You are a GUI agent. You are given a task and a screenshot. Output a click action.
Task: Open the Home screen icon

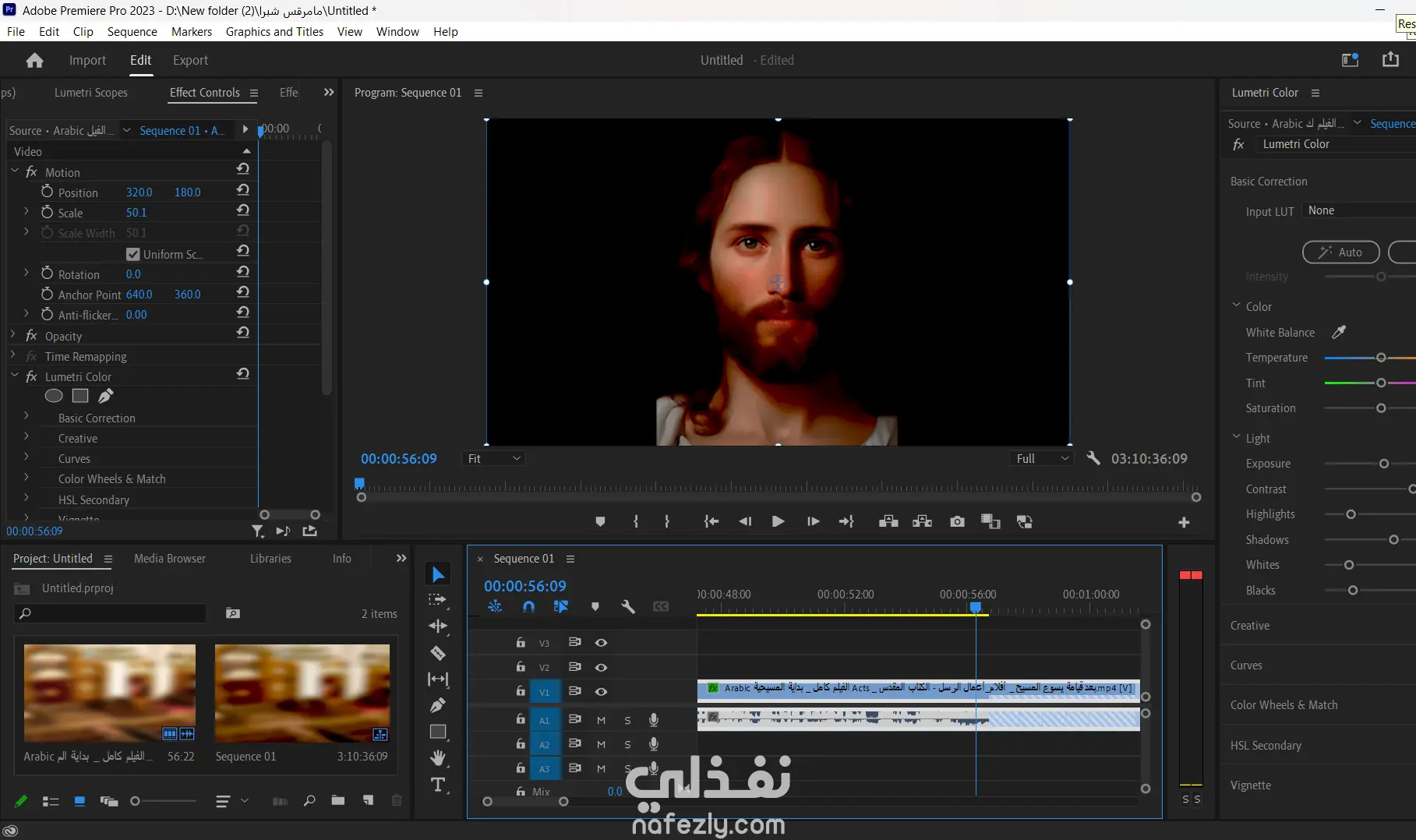34,60
